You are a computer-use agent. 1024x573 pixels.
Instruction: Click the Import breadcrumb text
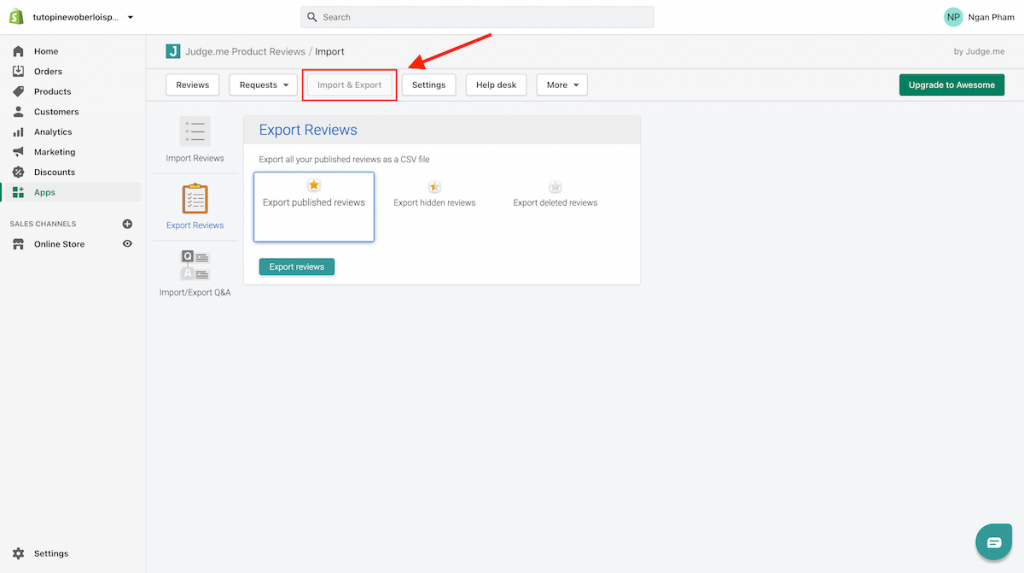330,52
